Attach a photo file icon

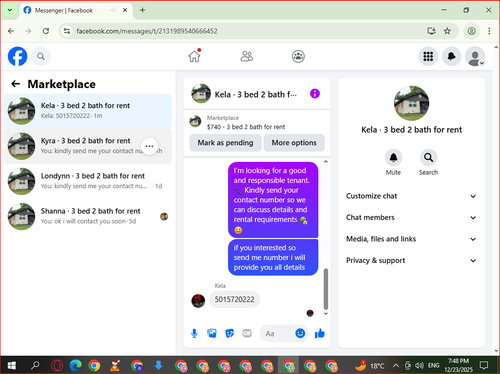(212, 333)
